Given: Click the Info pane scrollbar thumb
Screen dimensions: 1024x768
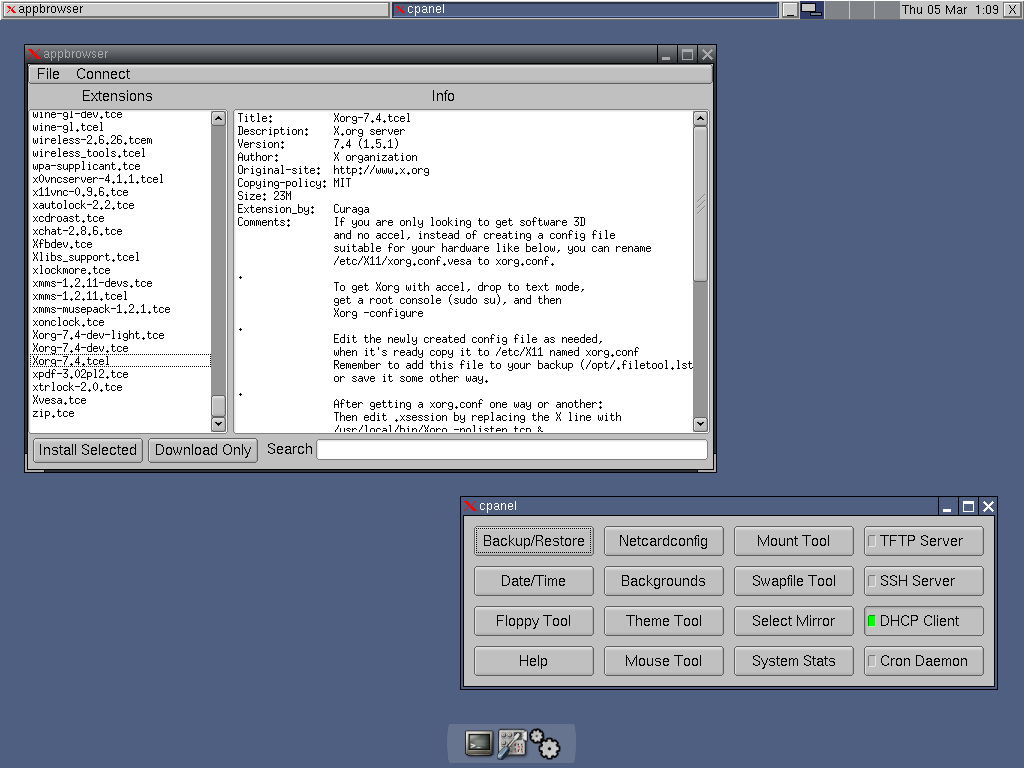Looking at the screenshot, I should 700,204.
